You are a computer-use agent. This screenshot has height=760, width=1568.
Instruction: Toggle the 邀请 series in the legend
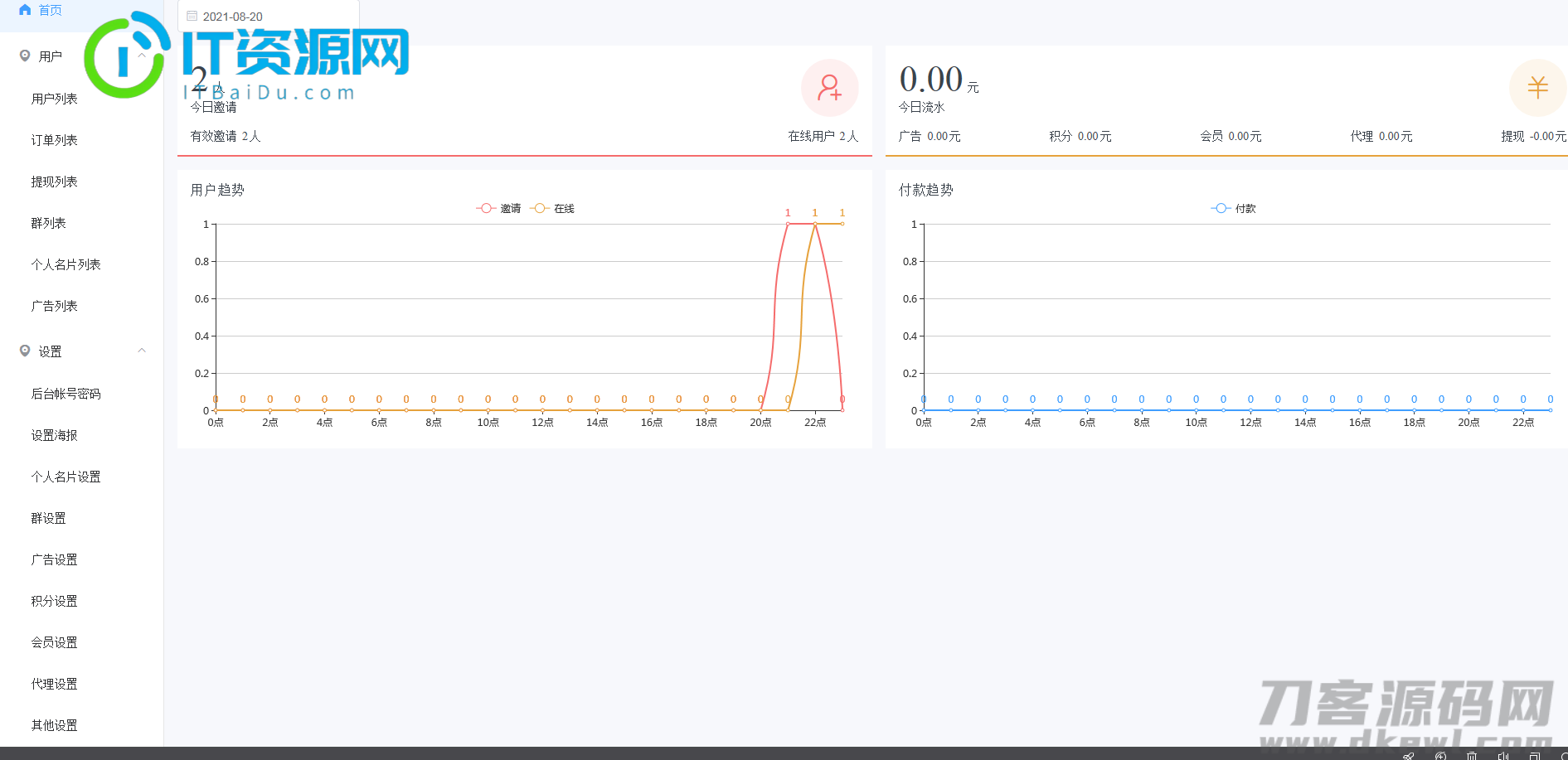click(498, 208)
